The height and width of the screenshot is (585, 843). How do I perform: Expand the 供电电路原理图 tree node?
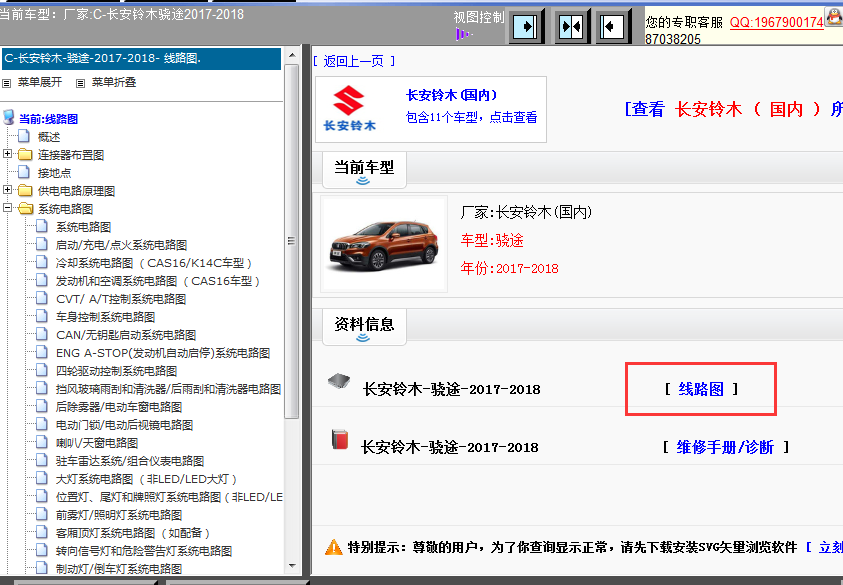7,190
